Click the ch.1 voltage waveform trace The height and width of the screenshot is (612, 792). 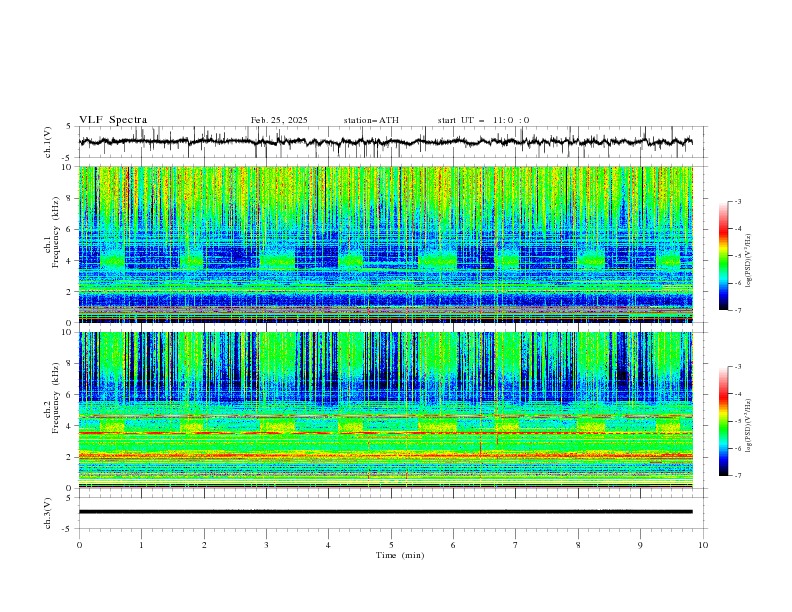click(x=386, y=142)
